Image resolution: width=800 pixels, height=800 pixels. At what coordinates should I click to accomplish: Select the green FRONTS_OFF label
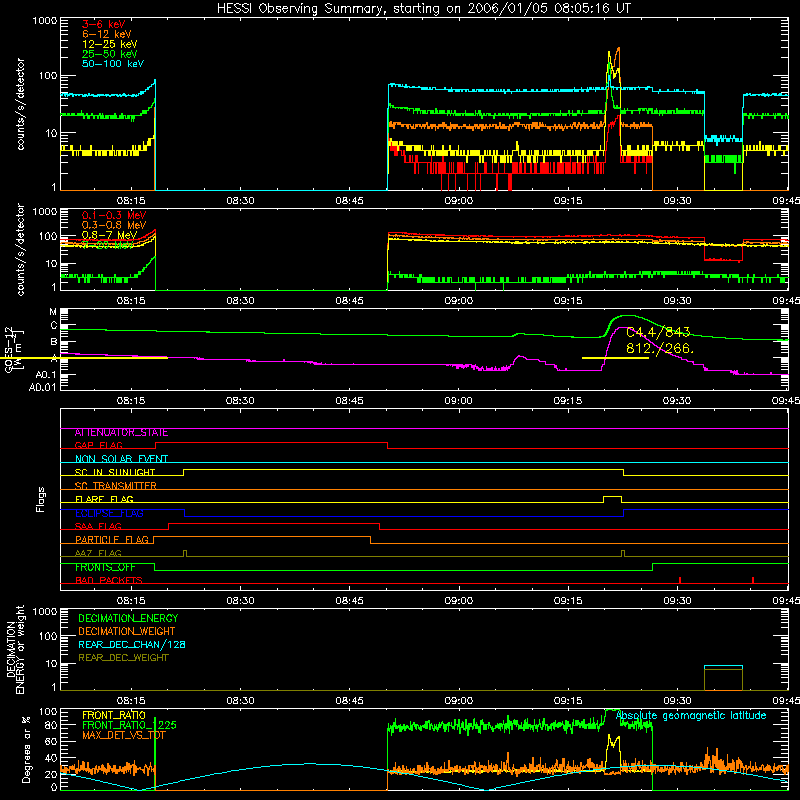pyautogui.click(x=105, y=567)
